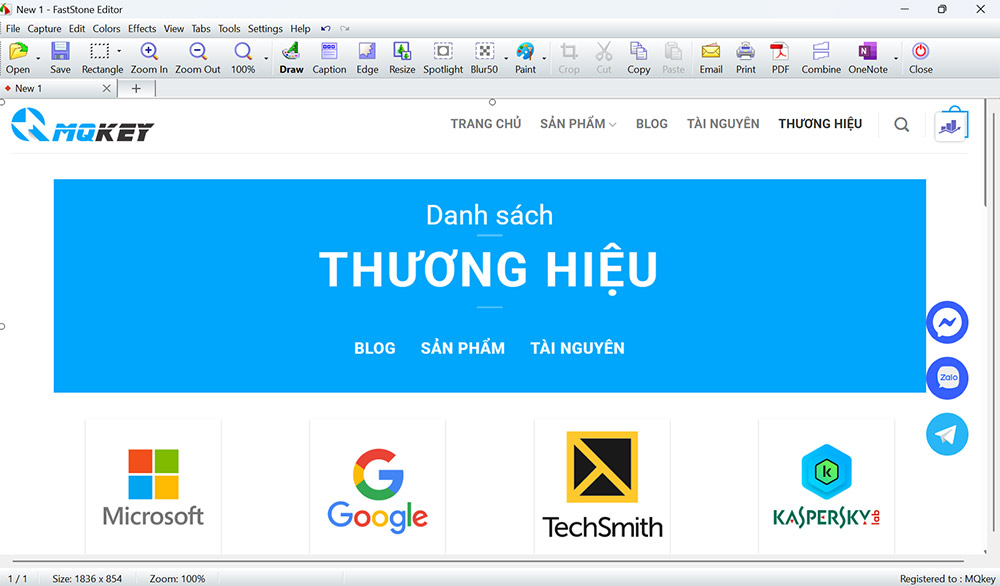The height and width of the screenshot is (586, 1000).
Task: Set zoom to 100% using the toolbar icon
Action: click(x=243, y=52)
